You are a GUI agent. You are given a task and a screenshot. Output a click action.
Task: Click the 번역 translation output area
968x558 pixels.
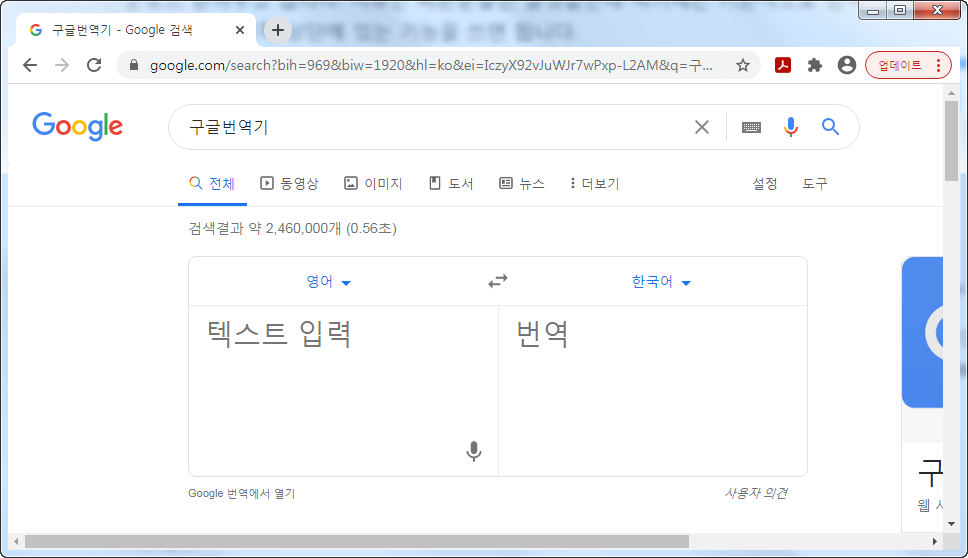click(x=653, y=391)
